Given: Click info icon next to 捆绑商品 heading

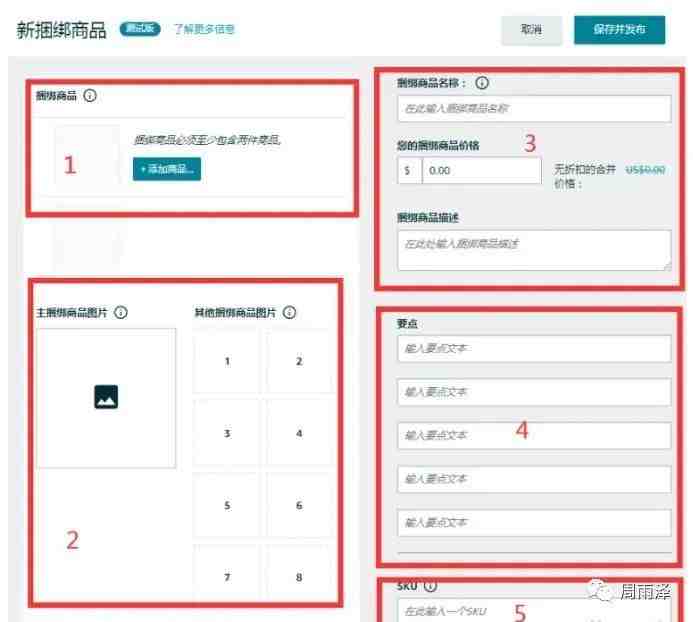Looking at the screenshot, I should (90, 95).
